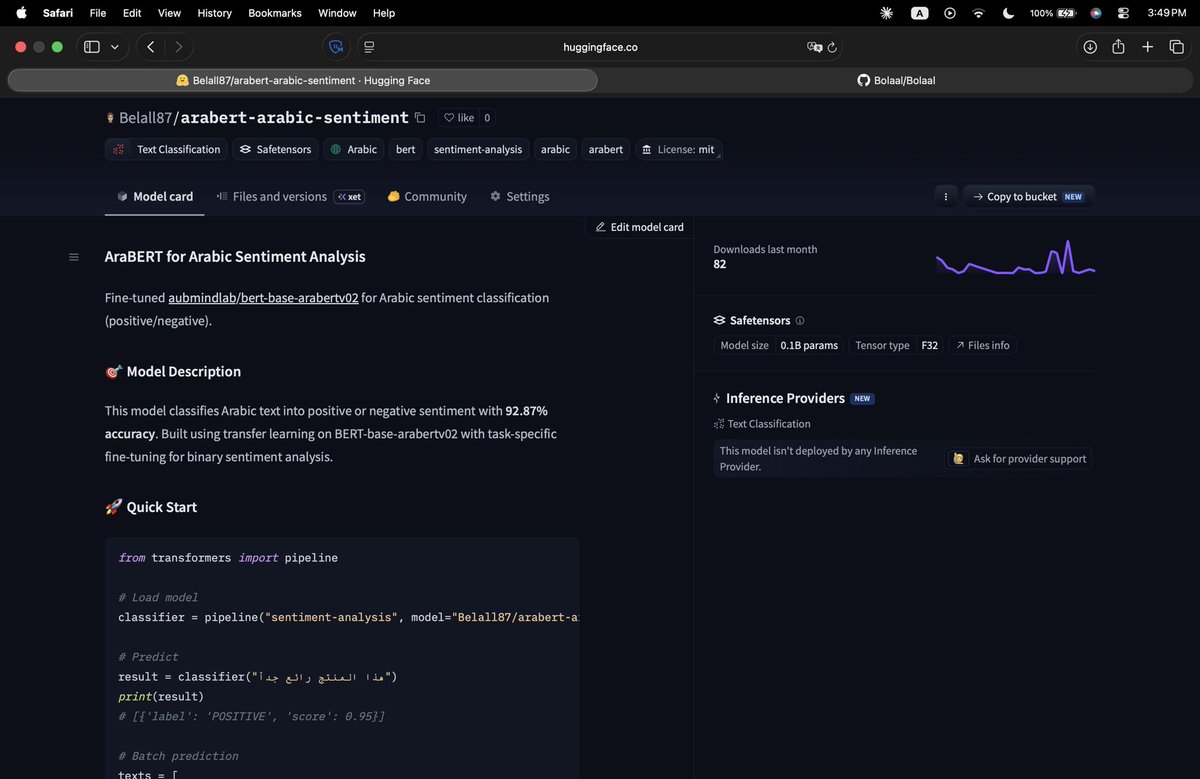
Task: Click the arabic tag
Action: [x=555, y=149]
